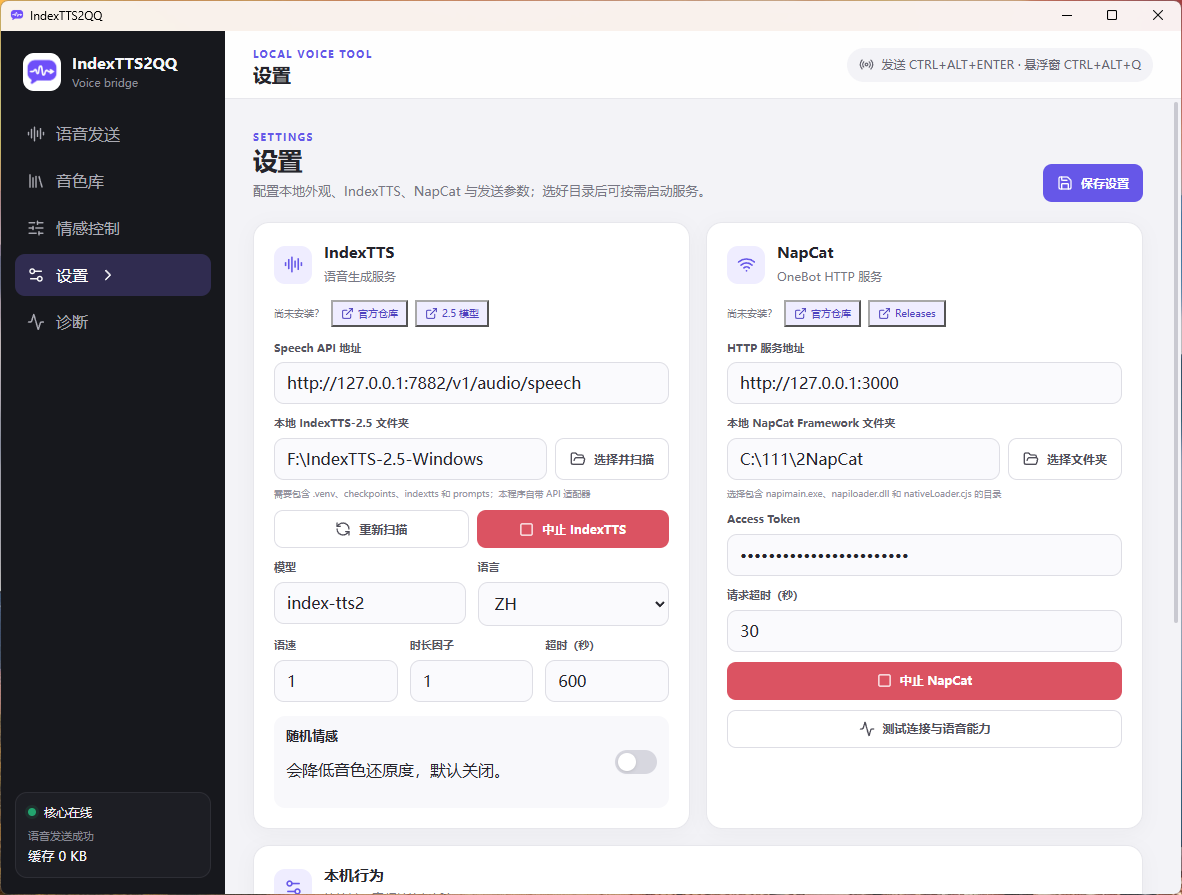Click the Speech API 地址 input field

point(471,383)
